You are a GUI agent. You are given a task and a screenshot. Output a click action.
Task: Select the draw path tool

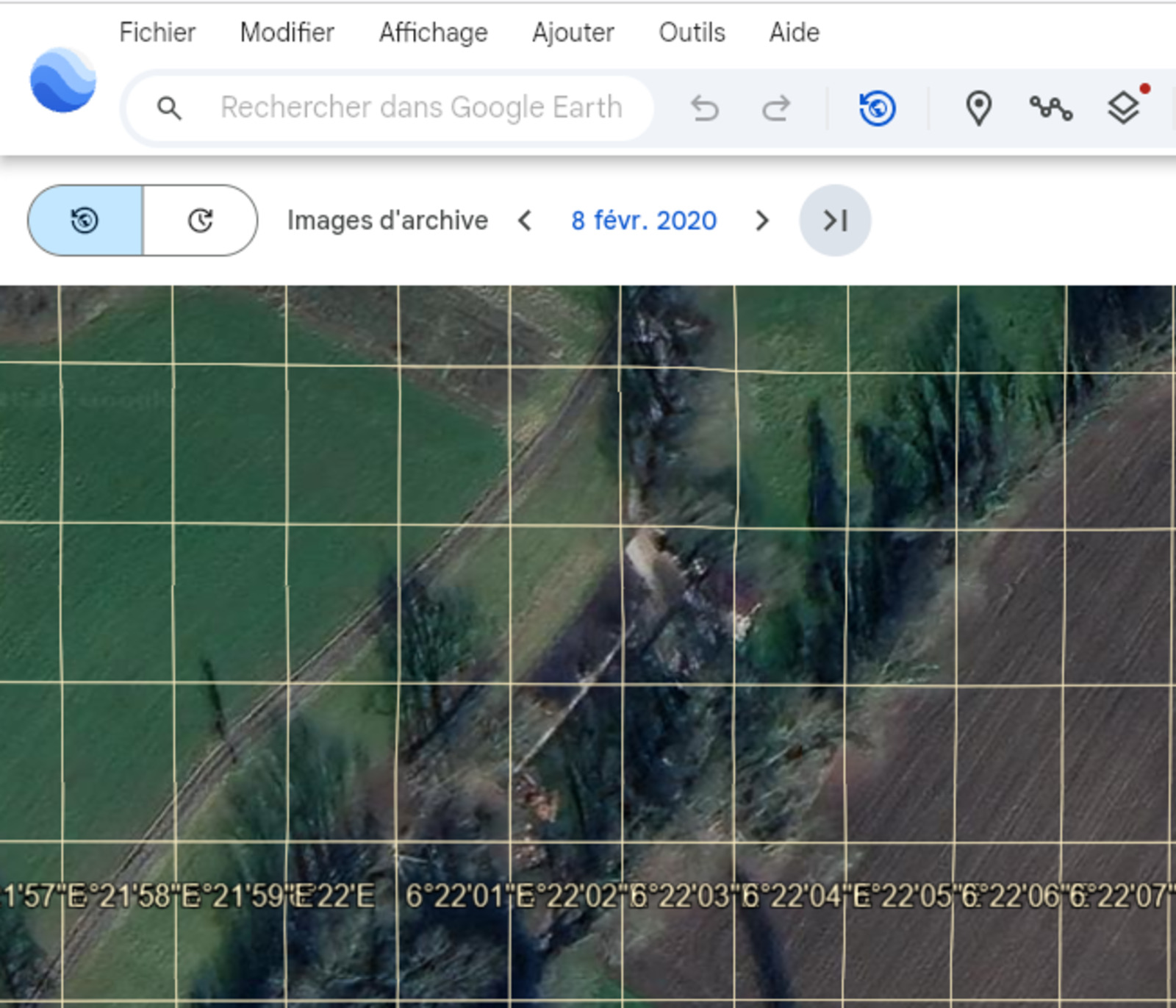pos(1050,108)
